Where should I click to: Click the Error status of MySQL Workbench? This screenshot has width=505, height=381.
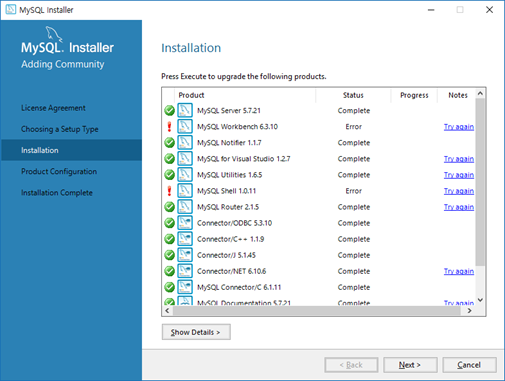click(x=353, y=127)
